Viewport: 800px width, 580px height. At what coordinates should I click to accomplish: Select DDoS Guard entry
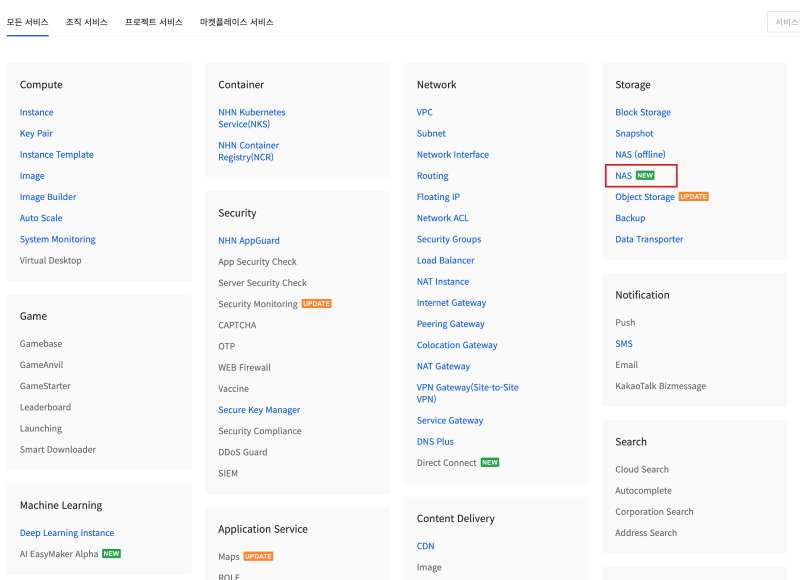click(243, 452)
